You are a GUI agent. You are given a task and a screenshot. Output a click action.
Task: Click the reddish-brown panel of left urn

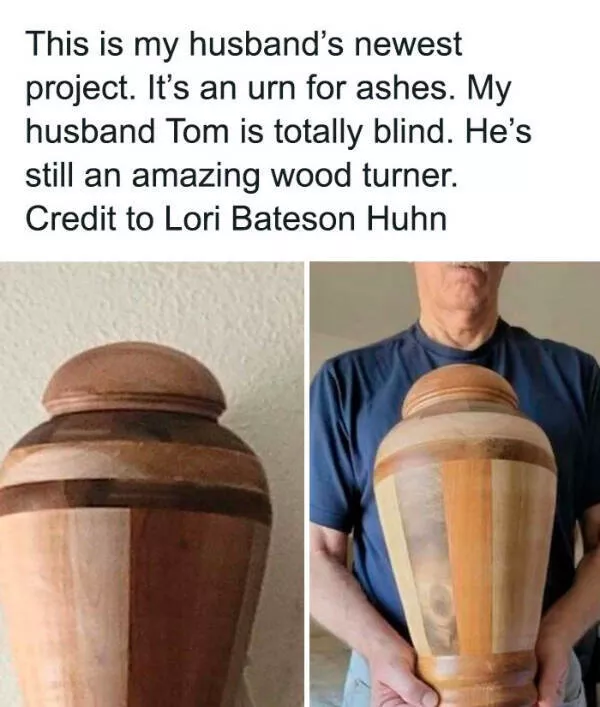click(189, 609)
